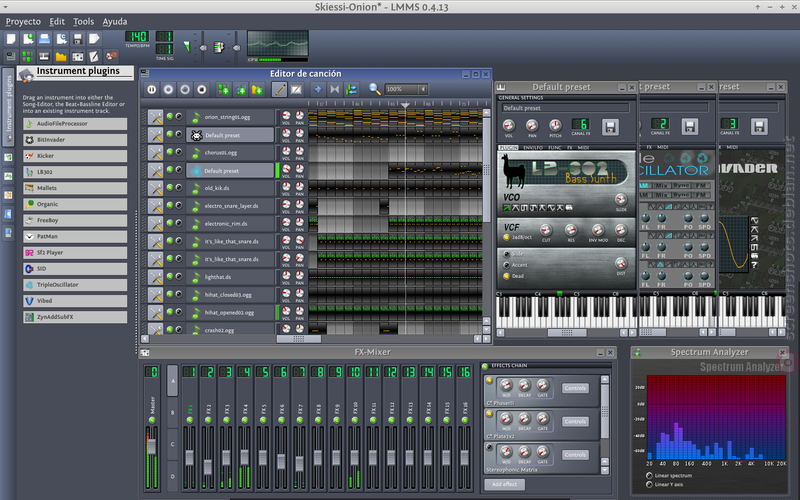Click the tempo 140 BPM display
Screen dimensions: 800x500
(137, 36)
